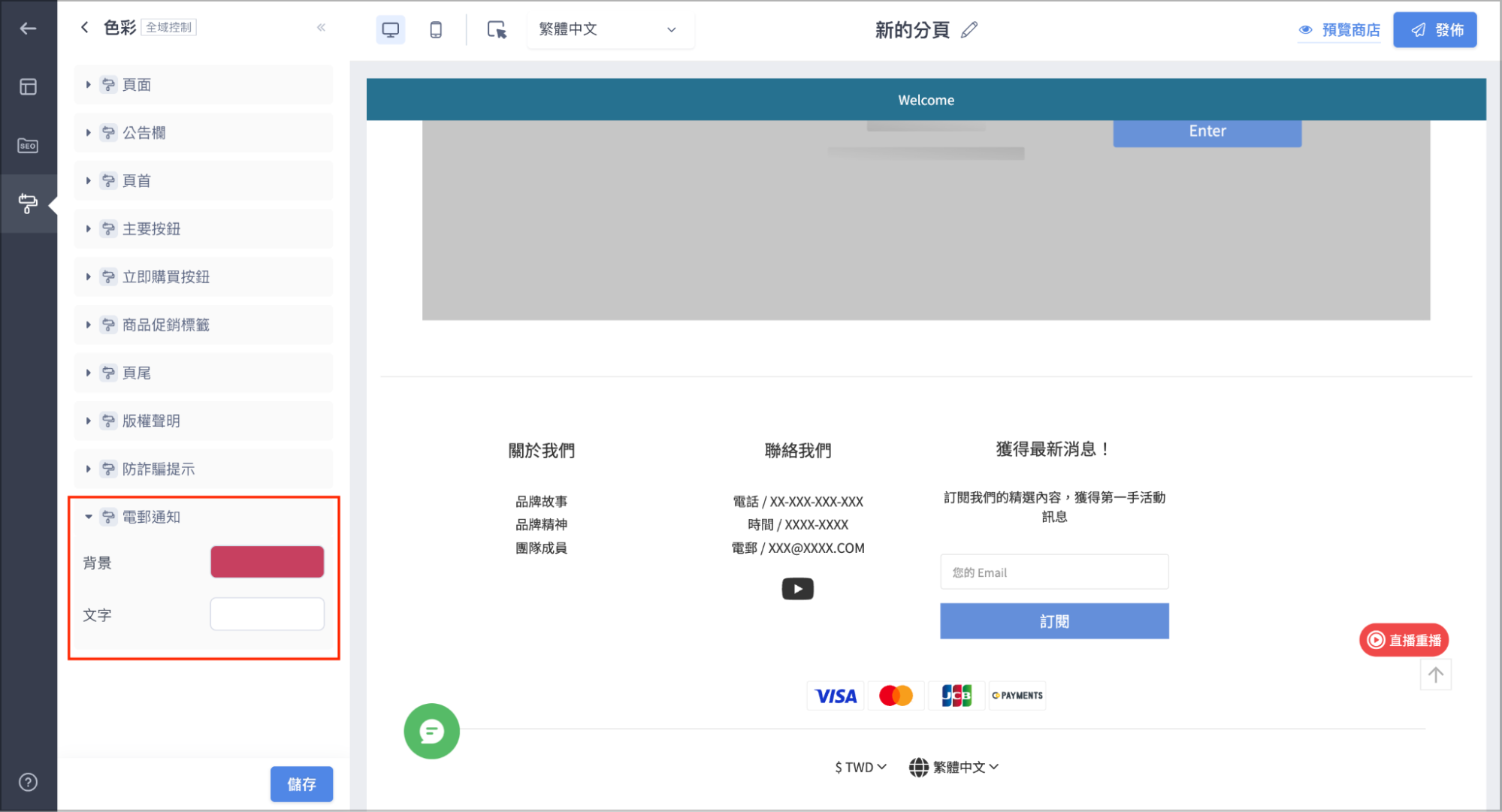
Task: Click the Welcome announcement bar
Action: click(926, 100)
